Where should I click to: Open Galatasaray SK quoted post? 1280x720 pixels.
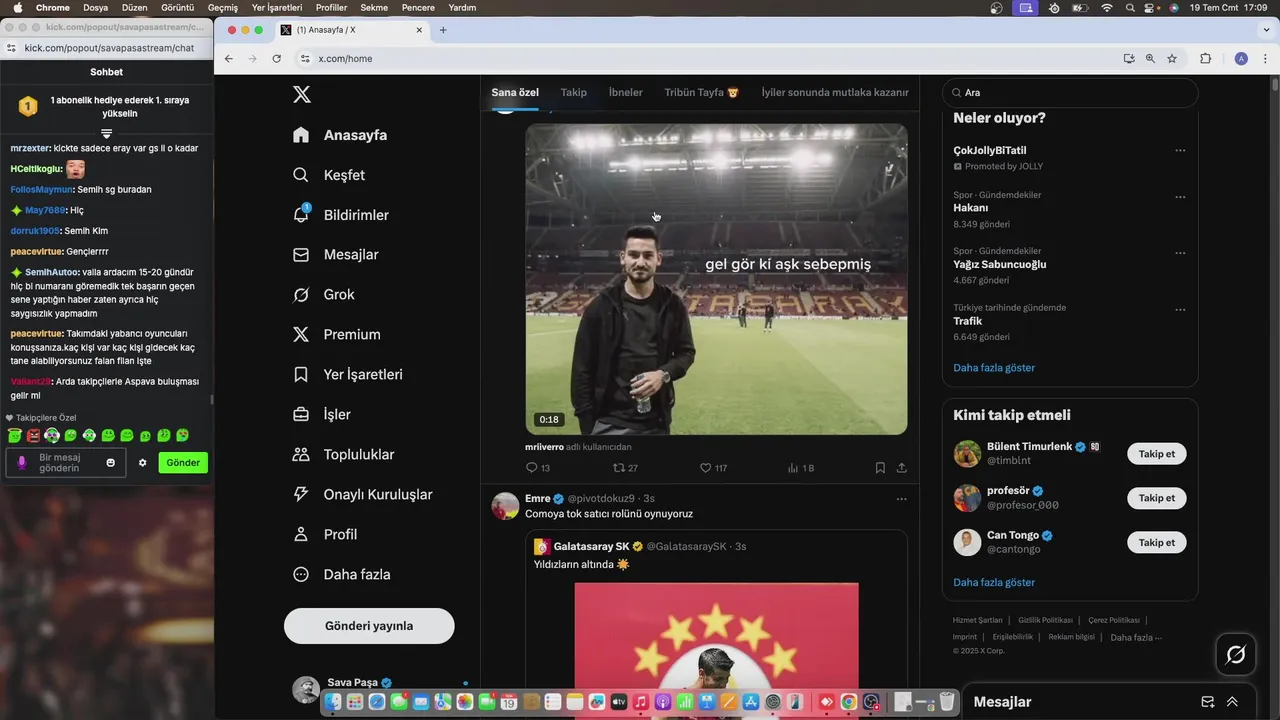coord(716,624)
